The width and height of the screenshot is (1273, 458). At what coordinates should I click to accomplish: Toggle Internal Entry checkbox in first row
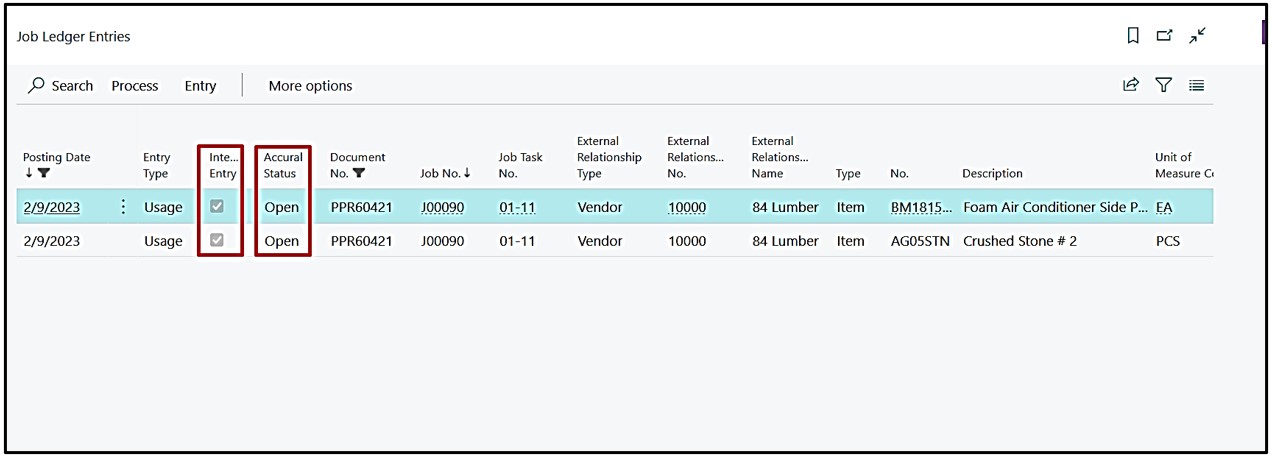(x=217, y=207)
